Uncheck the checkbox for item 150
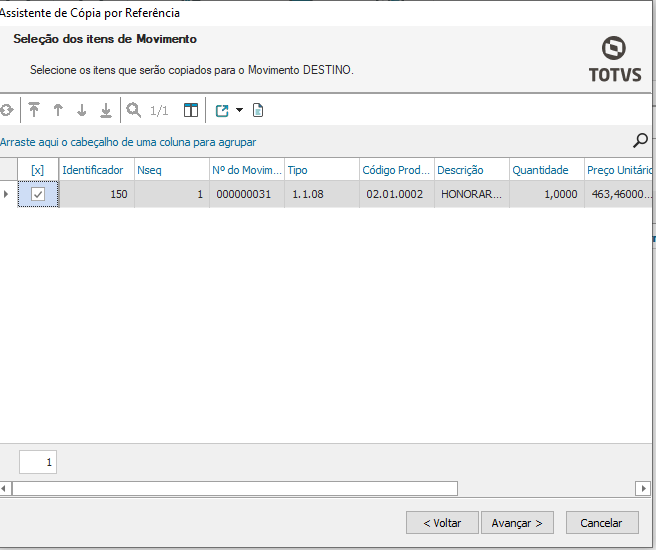The image size is (656, 550). pyautogui.click(x=38, y=195)
